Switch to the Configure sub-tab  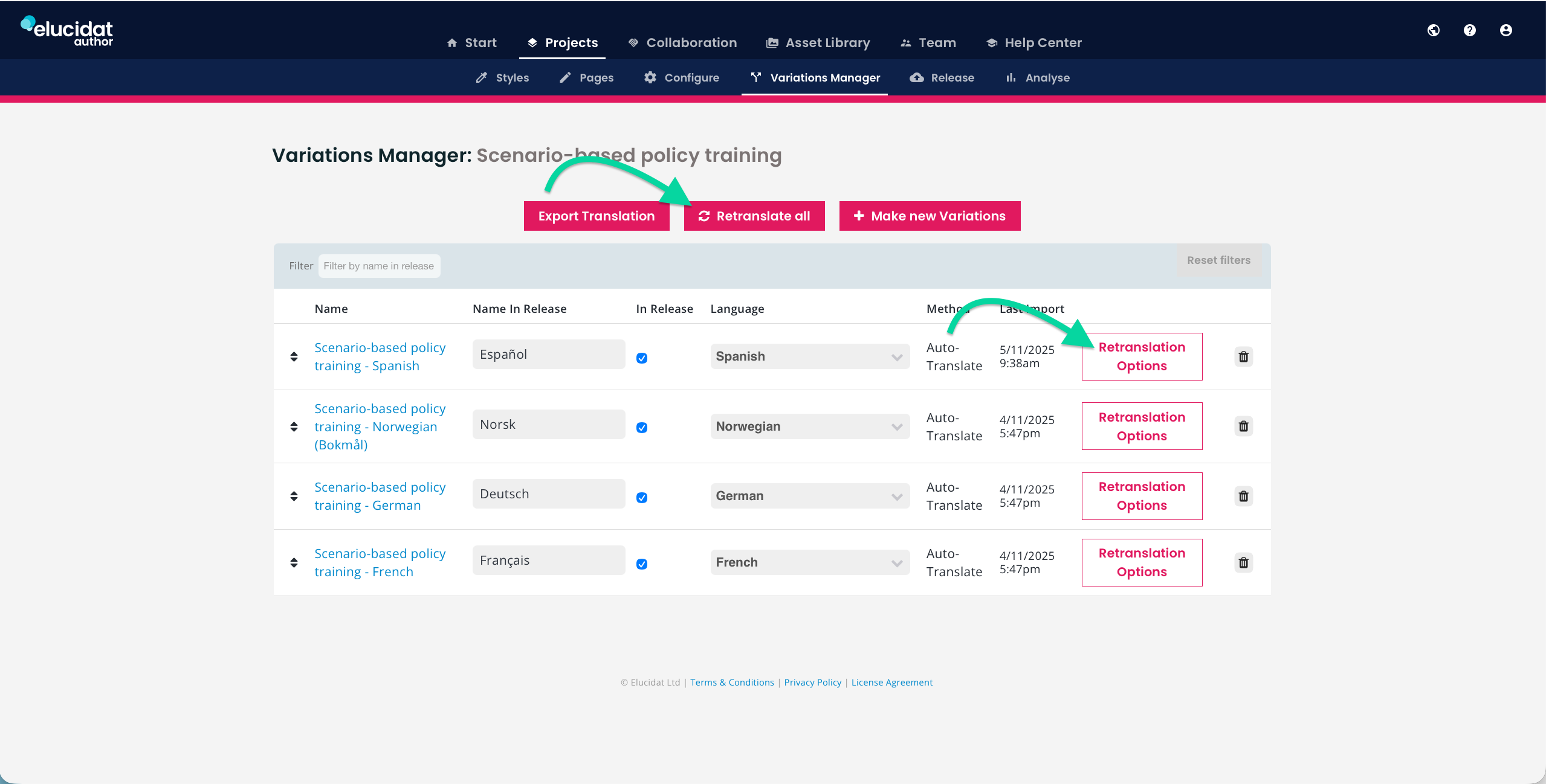point(682,78)
